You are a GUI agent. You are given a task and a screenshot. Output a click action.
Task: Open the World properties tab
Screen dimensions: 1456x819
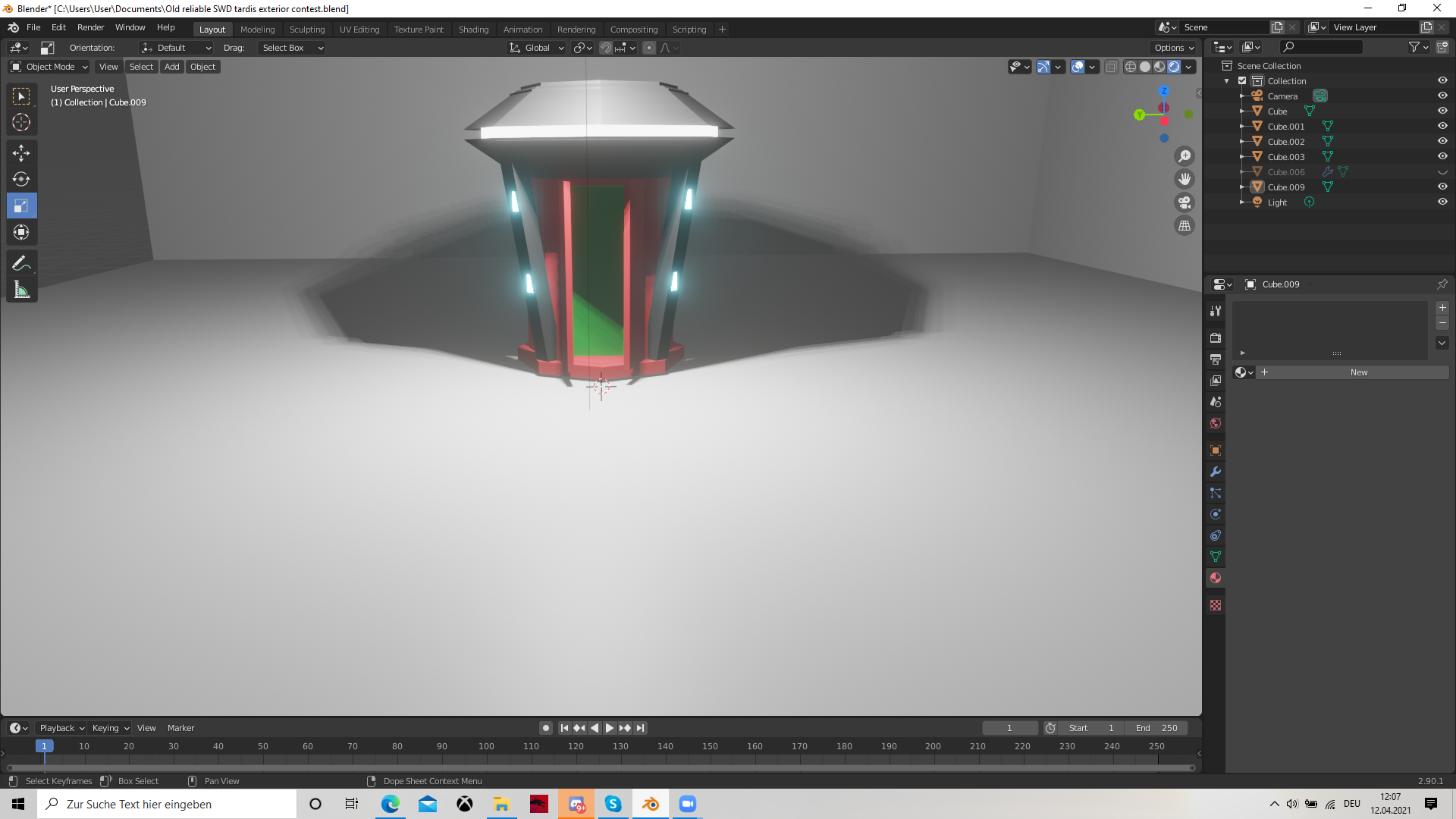1216,423
